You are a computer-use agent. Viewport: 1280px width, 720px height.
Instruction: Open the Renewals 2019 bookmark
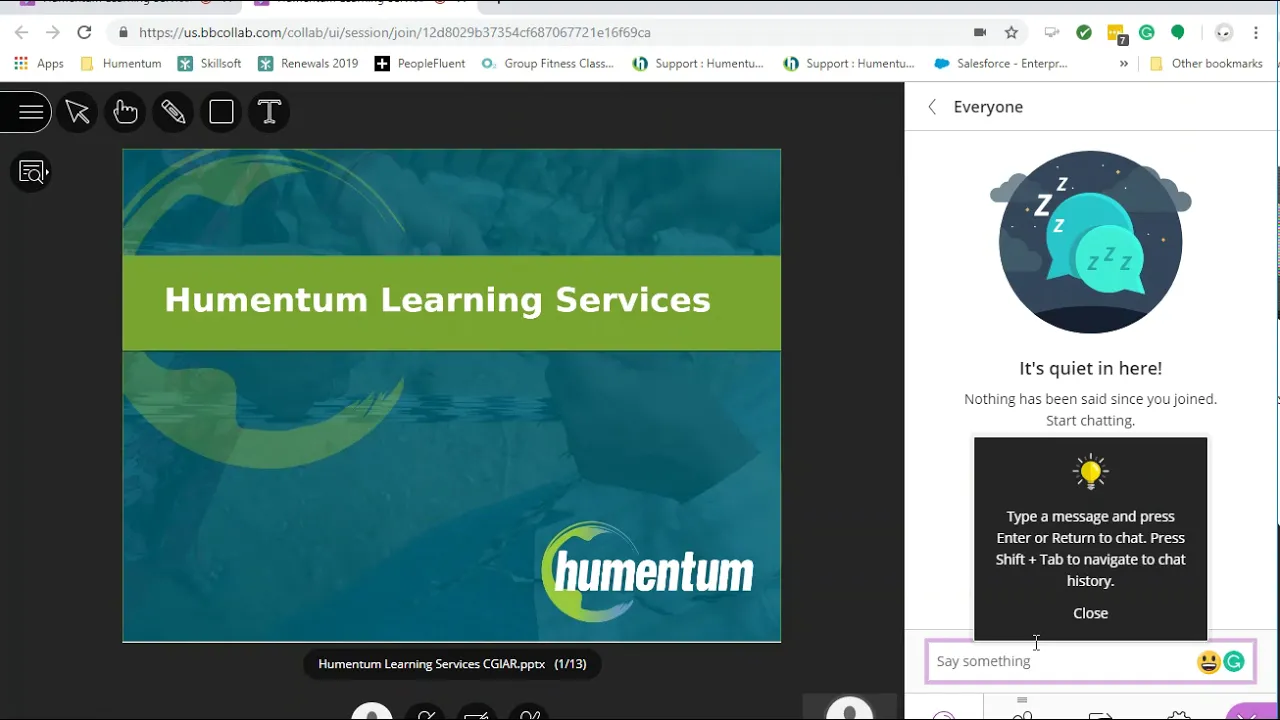pos(308,63)
